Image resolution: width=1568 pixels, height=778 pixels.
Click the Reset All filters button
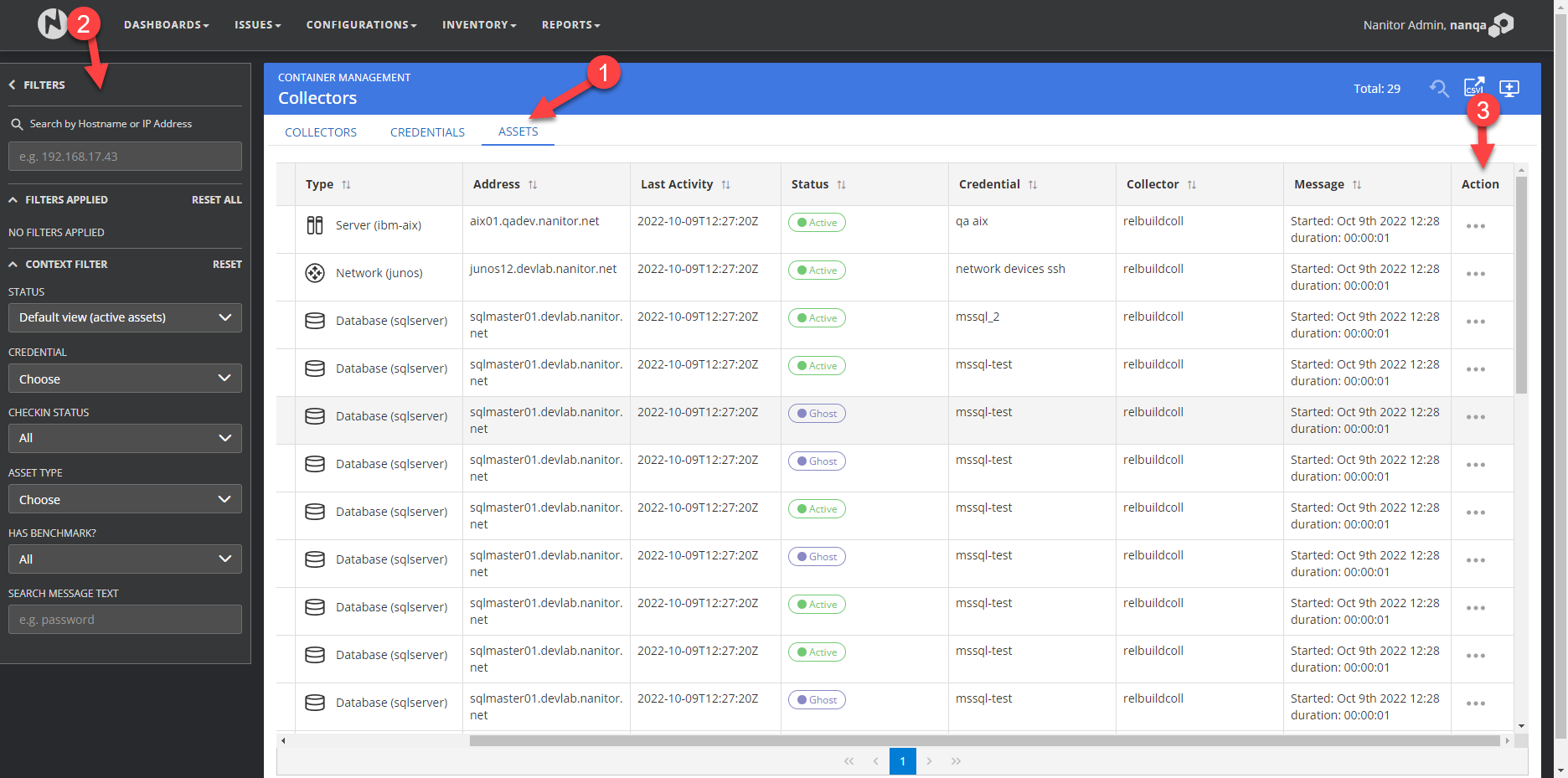[x=216, y=200]
